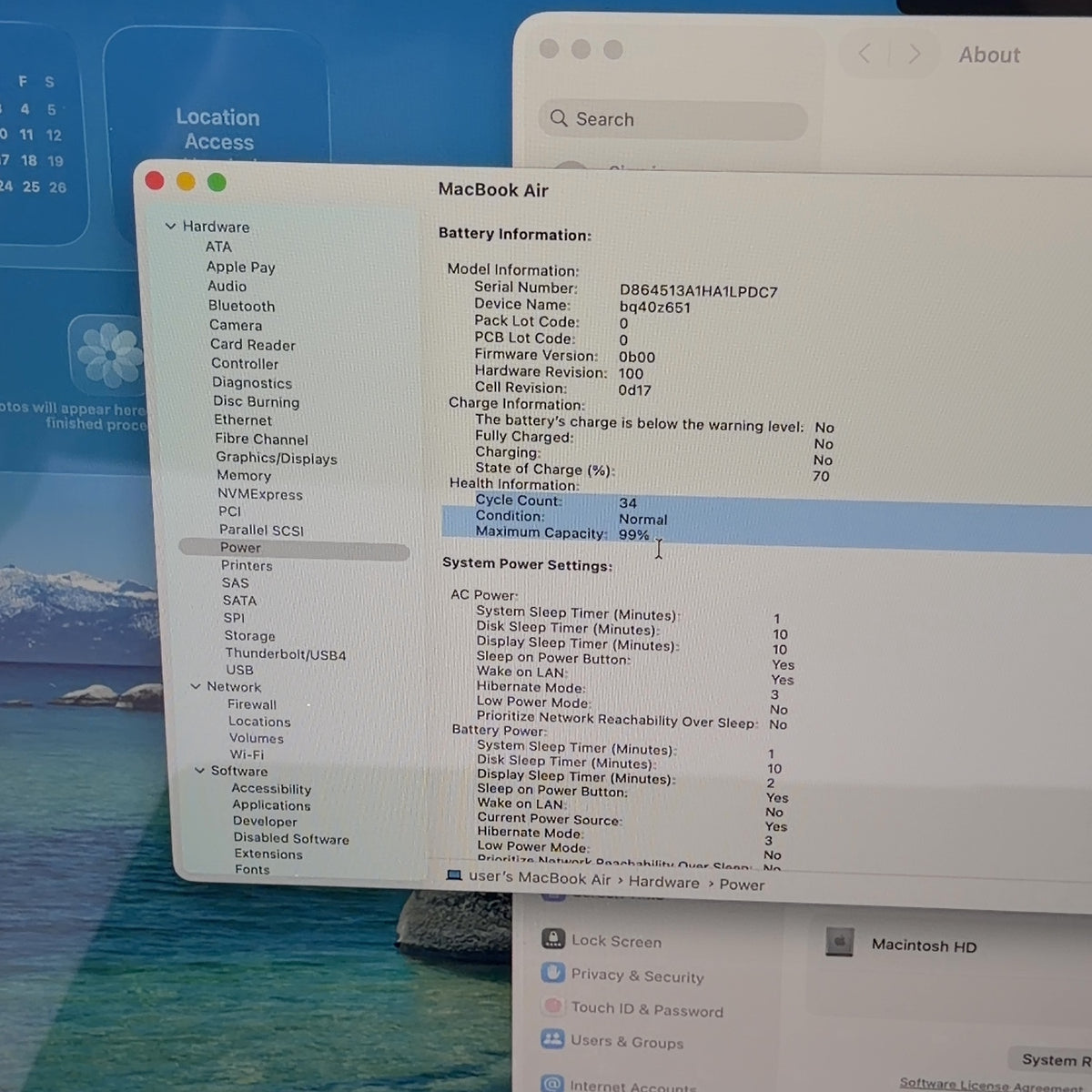Select Apple Pay in sidebar
Viewport: 1092px width, 1092px height.
click(x=240, y=267)
